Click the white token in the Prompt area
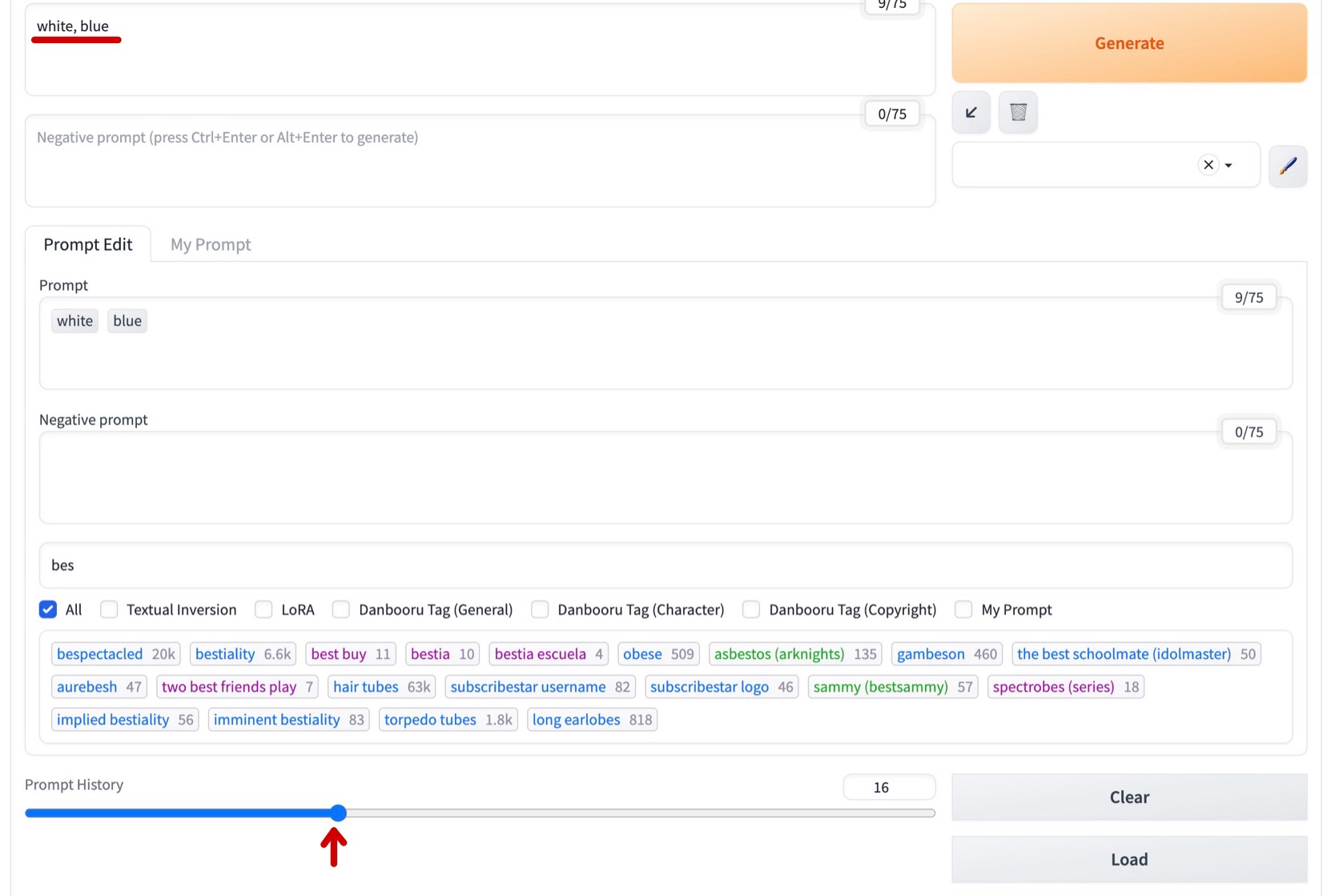This screenshot has width=1335, height=896. point(74,320)
